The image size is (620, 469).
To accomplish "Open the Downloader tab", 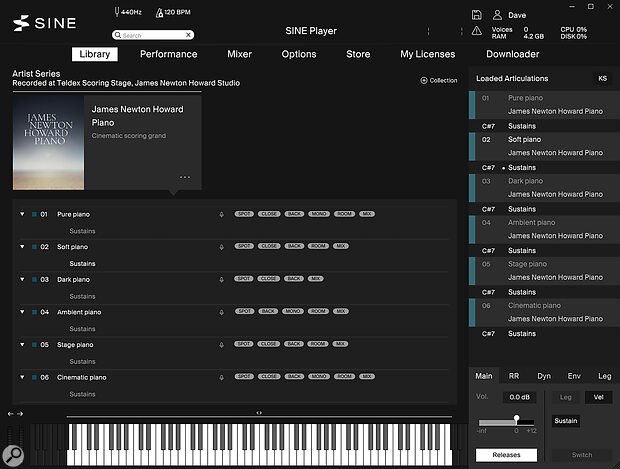I will [x=512, y=54].
